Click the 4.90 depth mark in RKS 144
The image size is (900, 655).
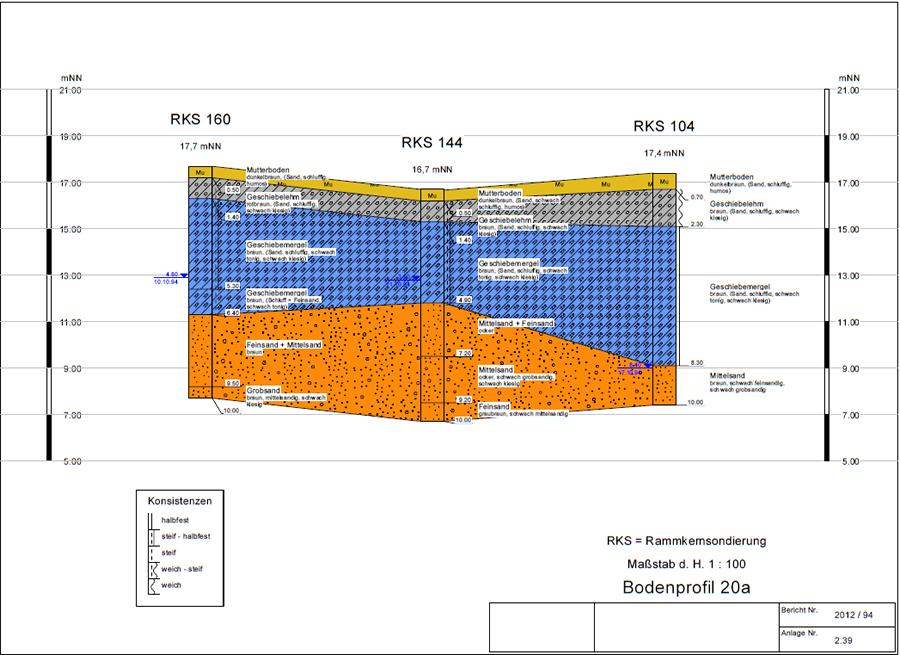(x=464, y=300)
